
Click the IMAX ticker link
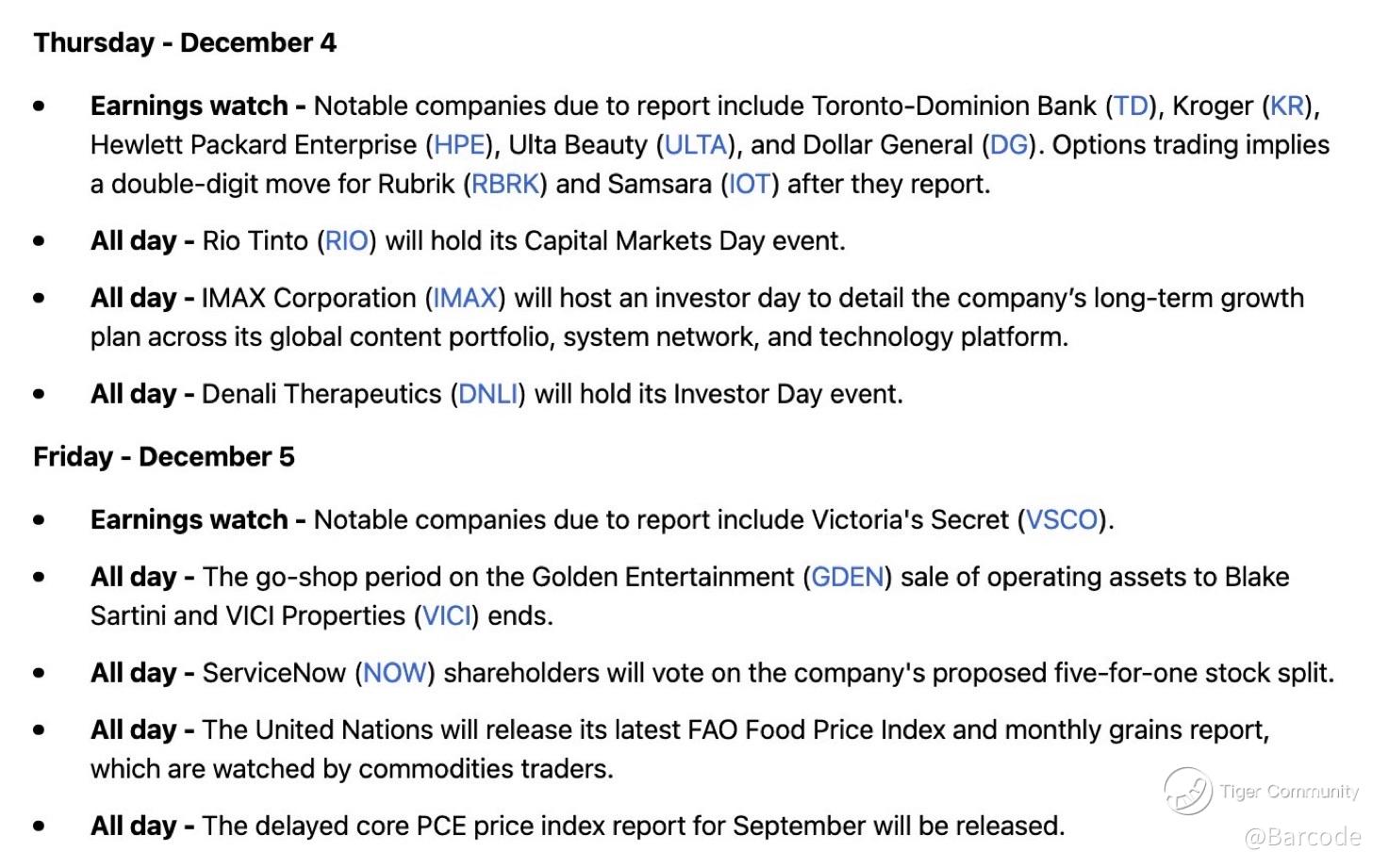tap(465, 299)
